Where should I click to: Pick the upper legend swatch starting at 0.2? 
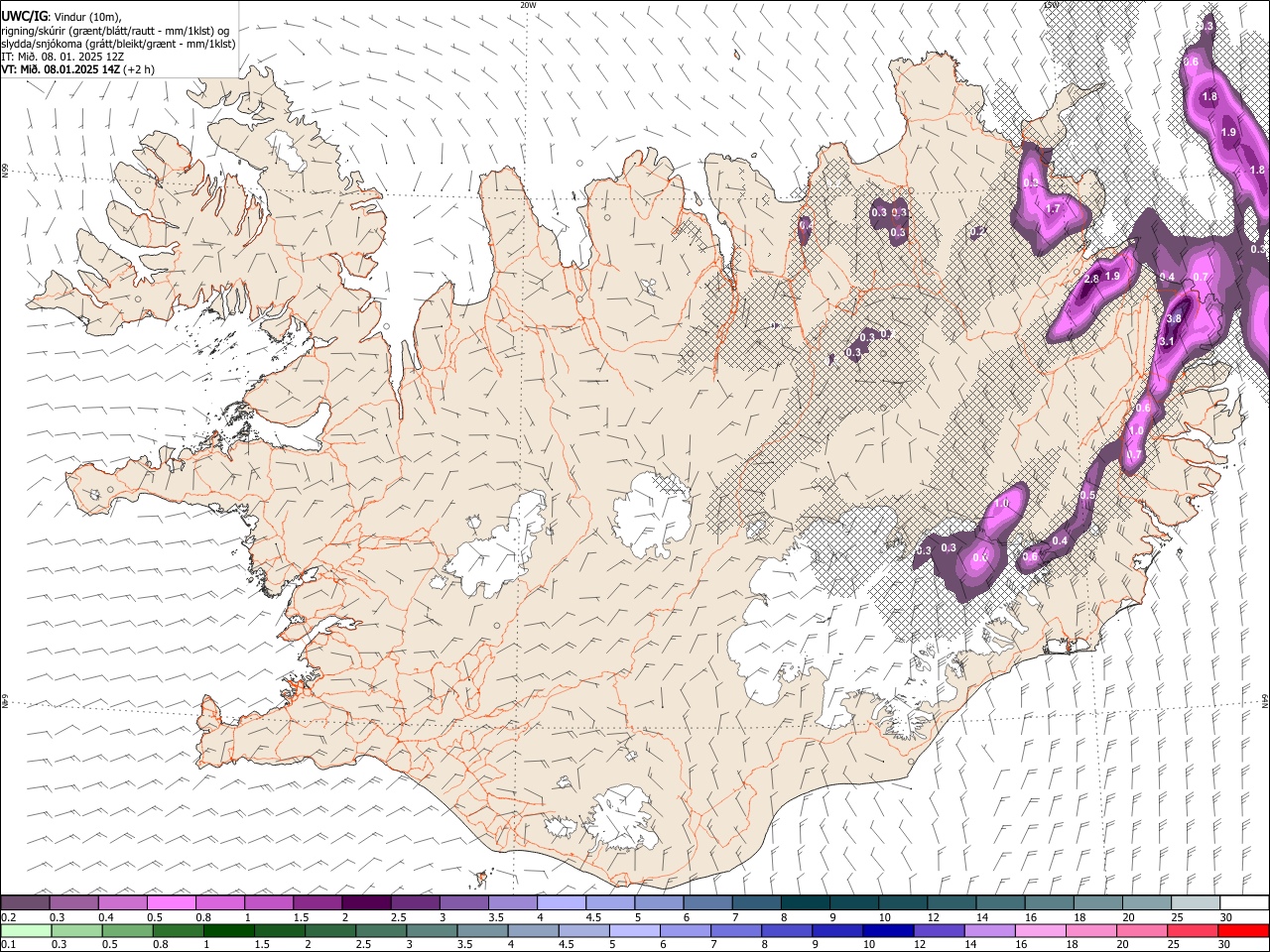25,902
